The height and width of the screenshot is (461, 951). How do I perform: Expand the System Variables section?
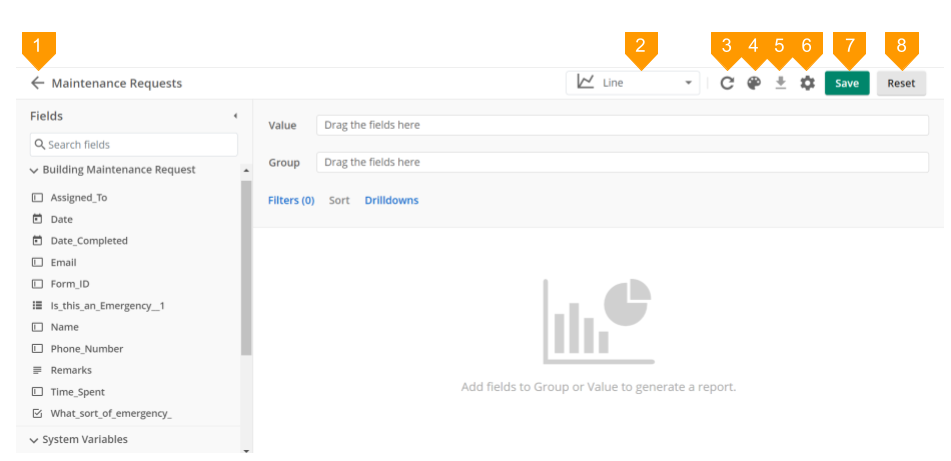pyautogui.click(x=34, y=439)
